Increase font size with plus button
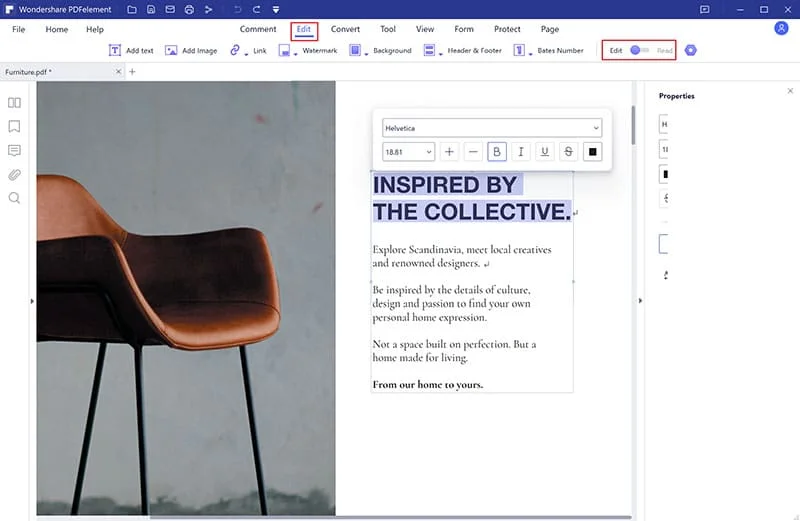800x521 pixels. point(449,152)
